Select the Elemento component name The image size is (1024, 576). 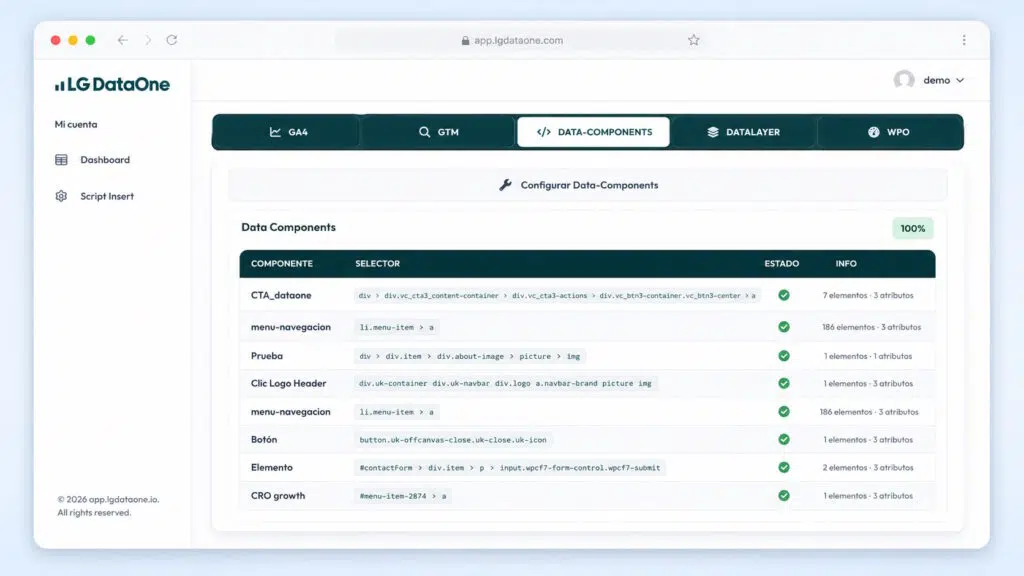coord(272,468)
